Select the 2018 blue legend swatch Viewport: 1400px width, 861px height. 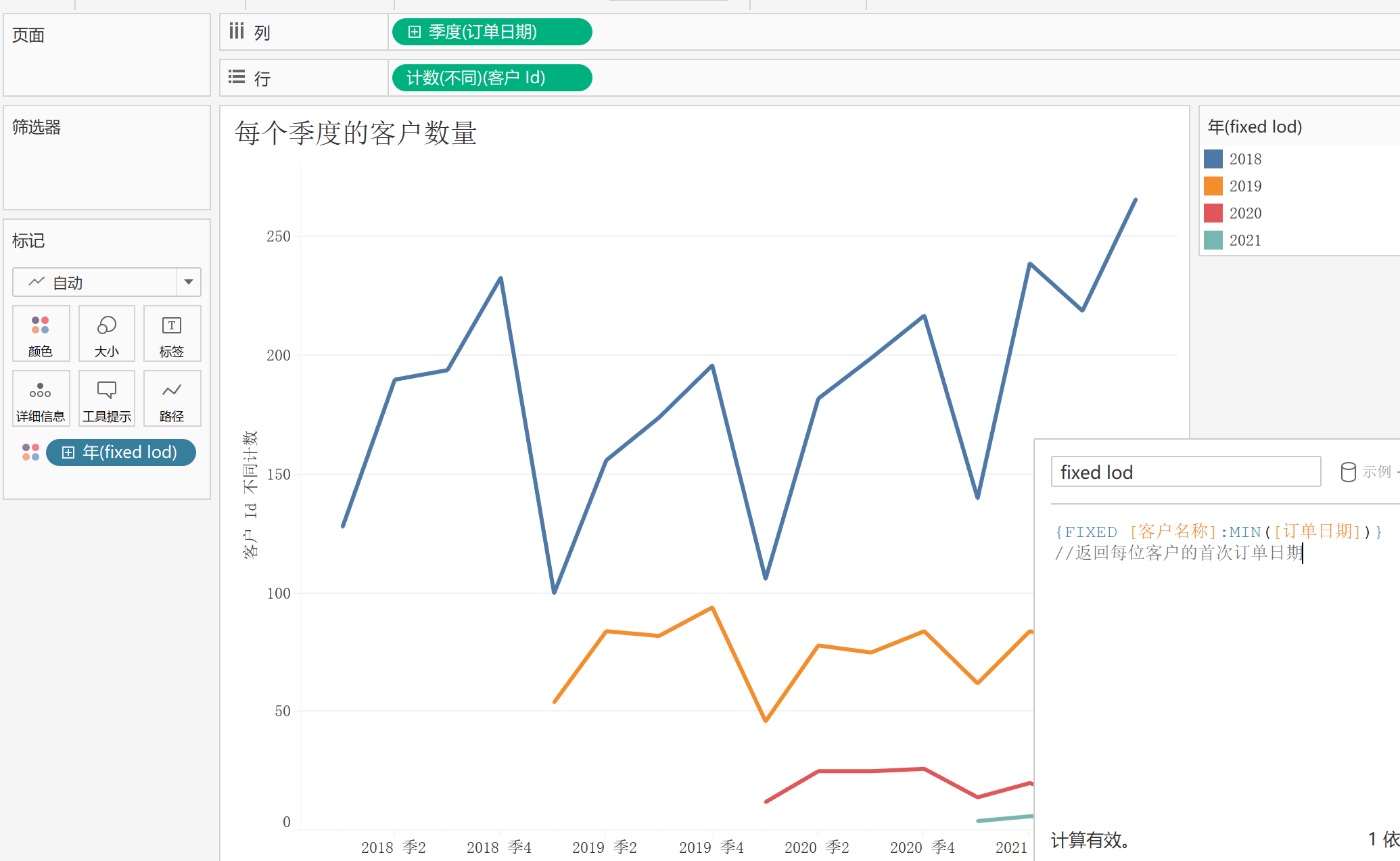[x=1213, y=159]
